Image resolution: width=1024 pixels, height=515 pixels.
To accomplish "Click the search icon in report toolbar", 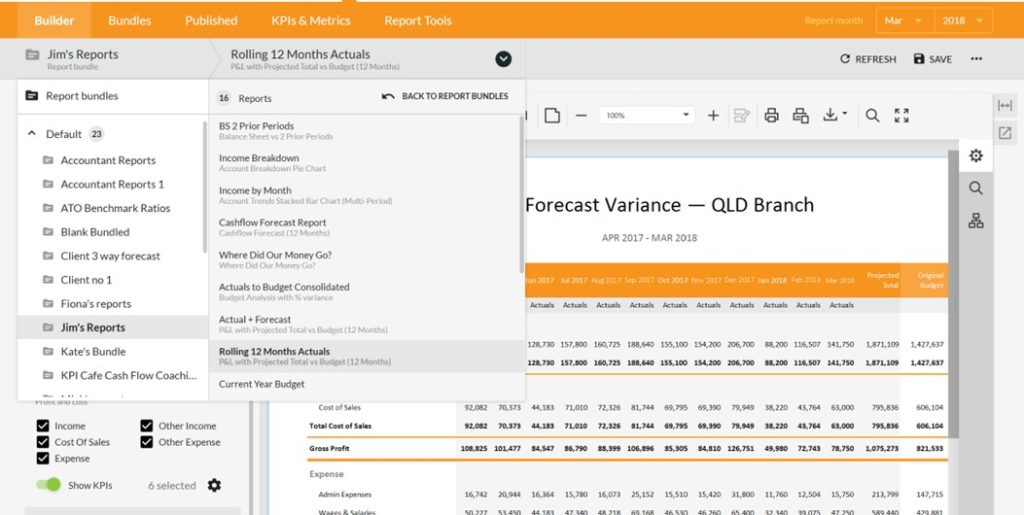I will coord(872,116).
